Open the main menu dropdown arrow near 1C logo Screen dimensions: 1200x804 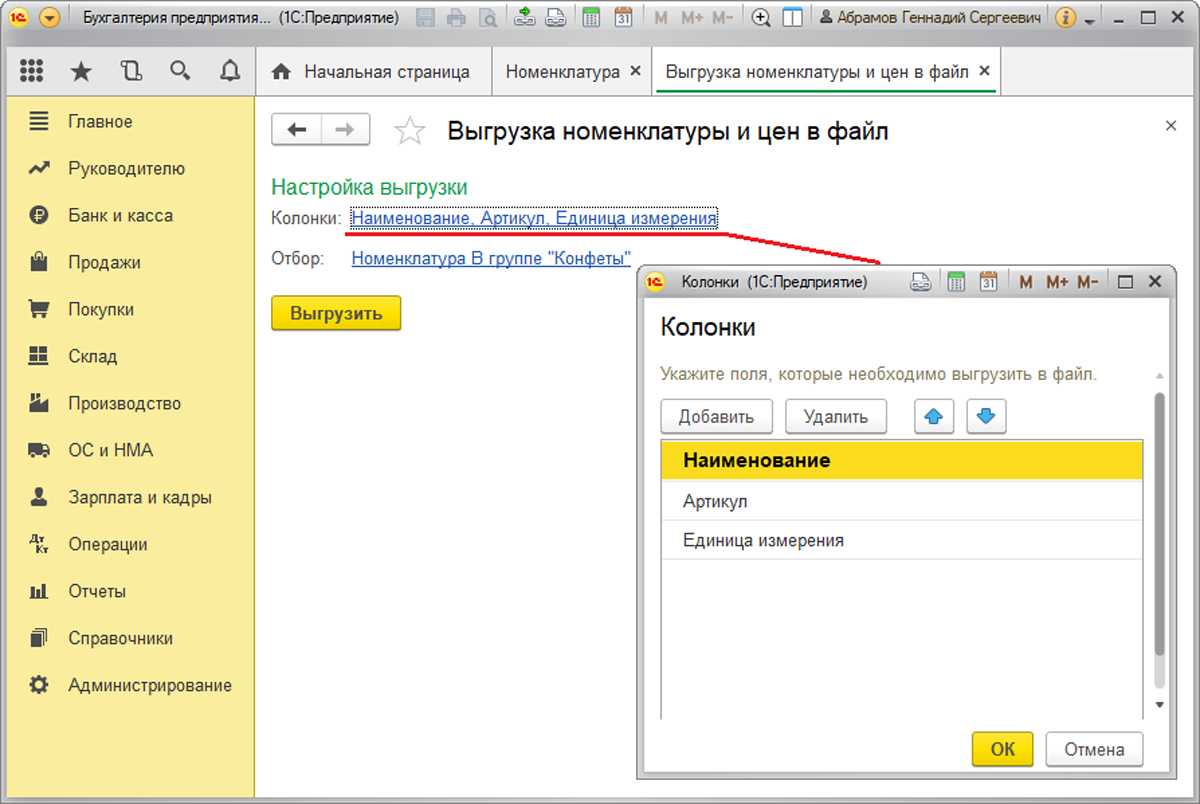[49, 18]
